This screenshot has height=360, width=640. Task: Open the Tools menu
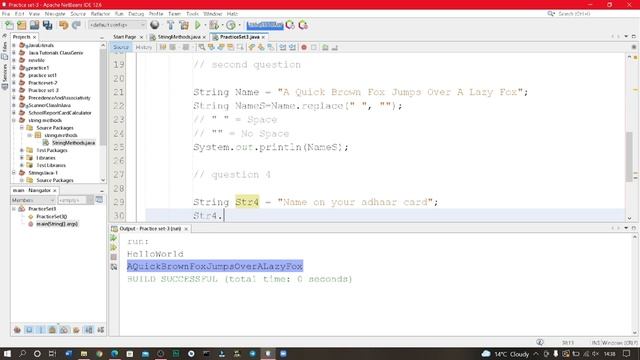(x=192, y=13)
